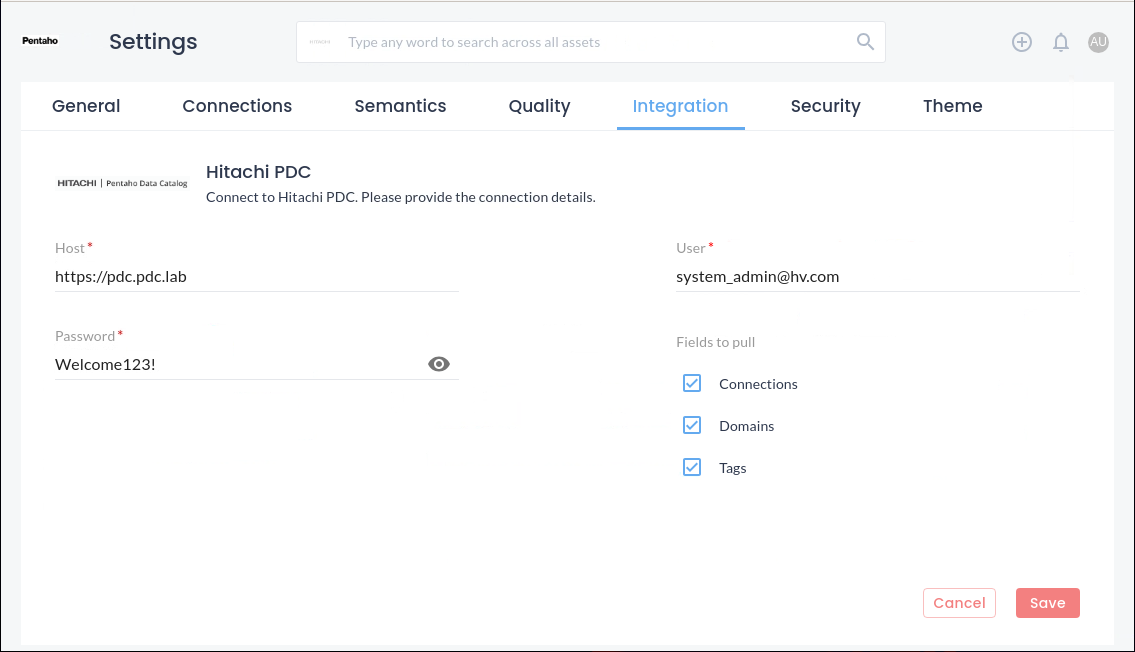Open the AU user avatar menu
Image resolution: width=1135 pixels, height=652 pixels.
tap(1098, 42)
